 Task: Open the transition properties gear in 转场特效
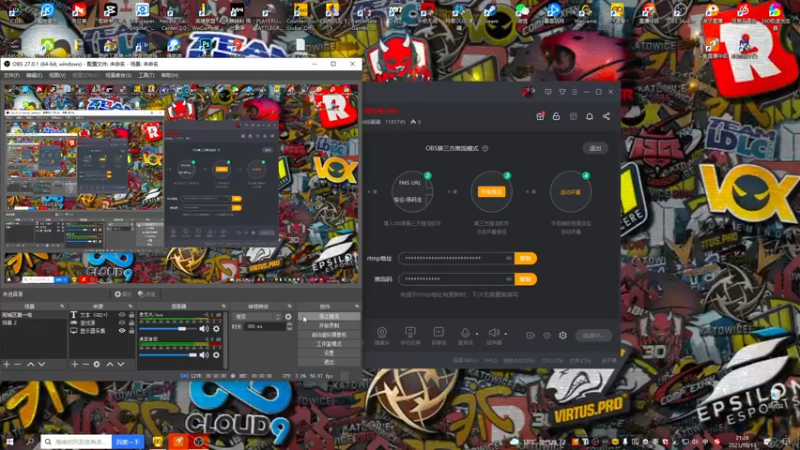click(288, 317)
